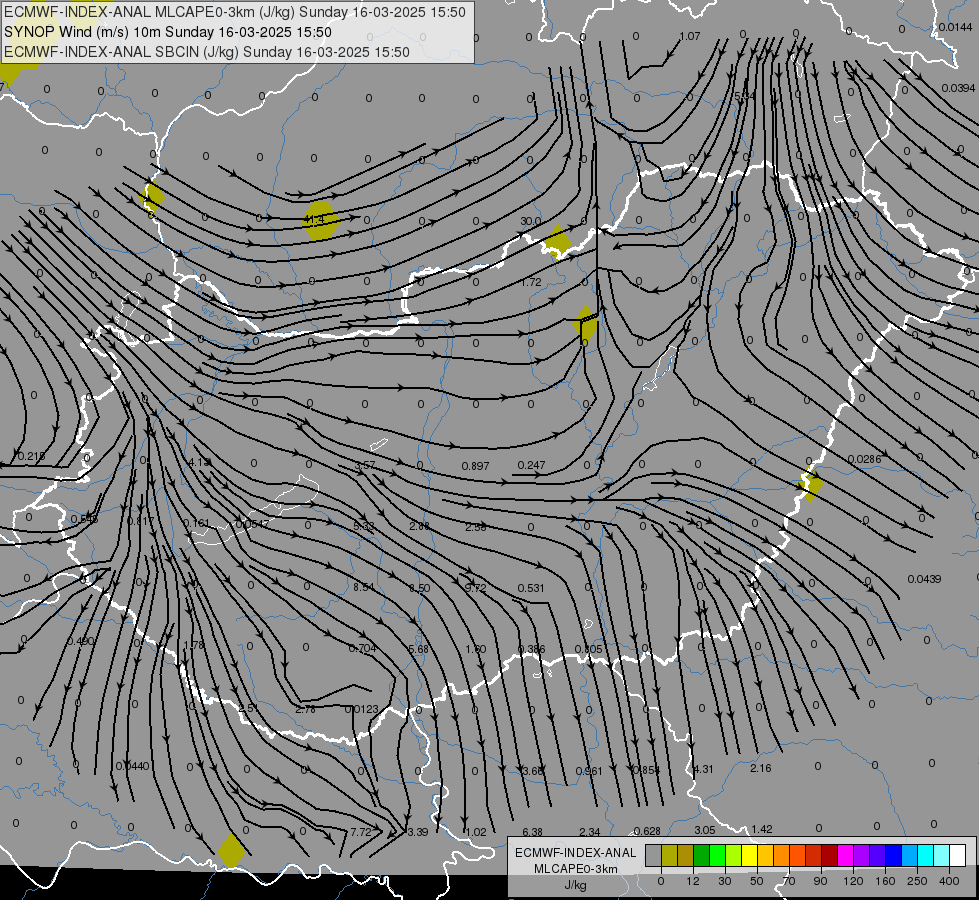
Task: Click the map value 0.161
Action: click(196, 522)
